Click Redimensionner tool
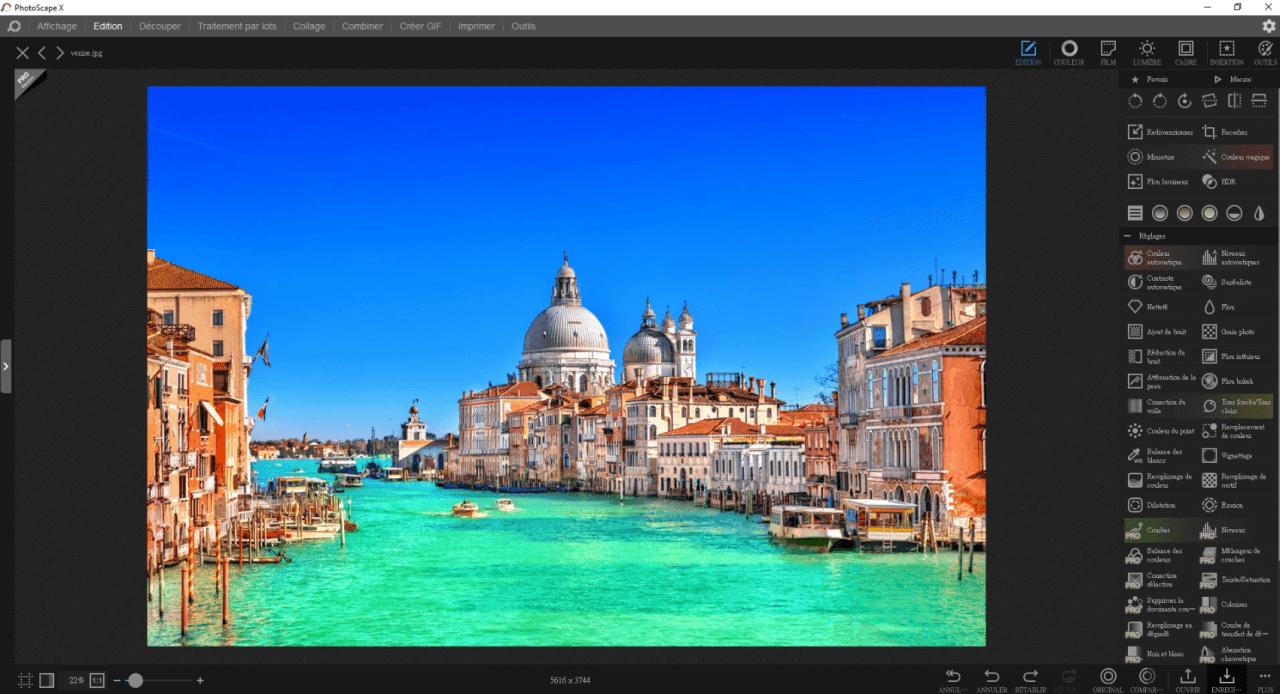Image resolution: width=1280 pixels, height=694 pixels. point(1160,132)
